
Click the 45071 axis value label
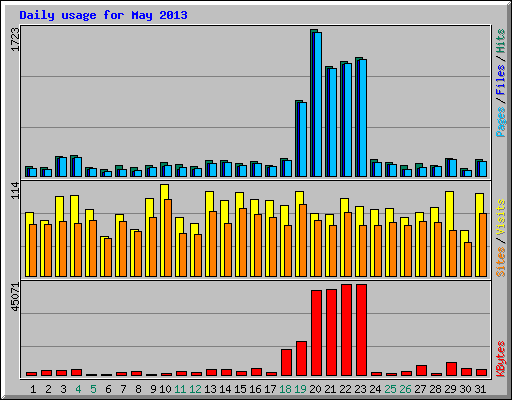point(15,297)
